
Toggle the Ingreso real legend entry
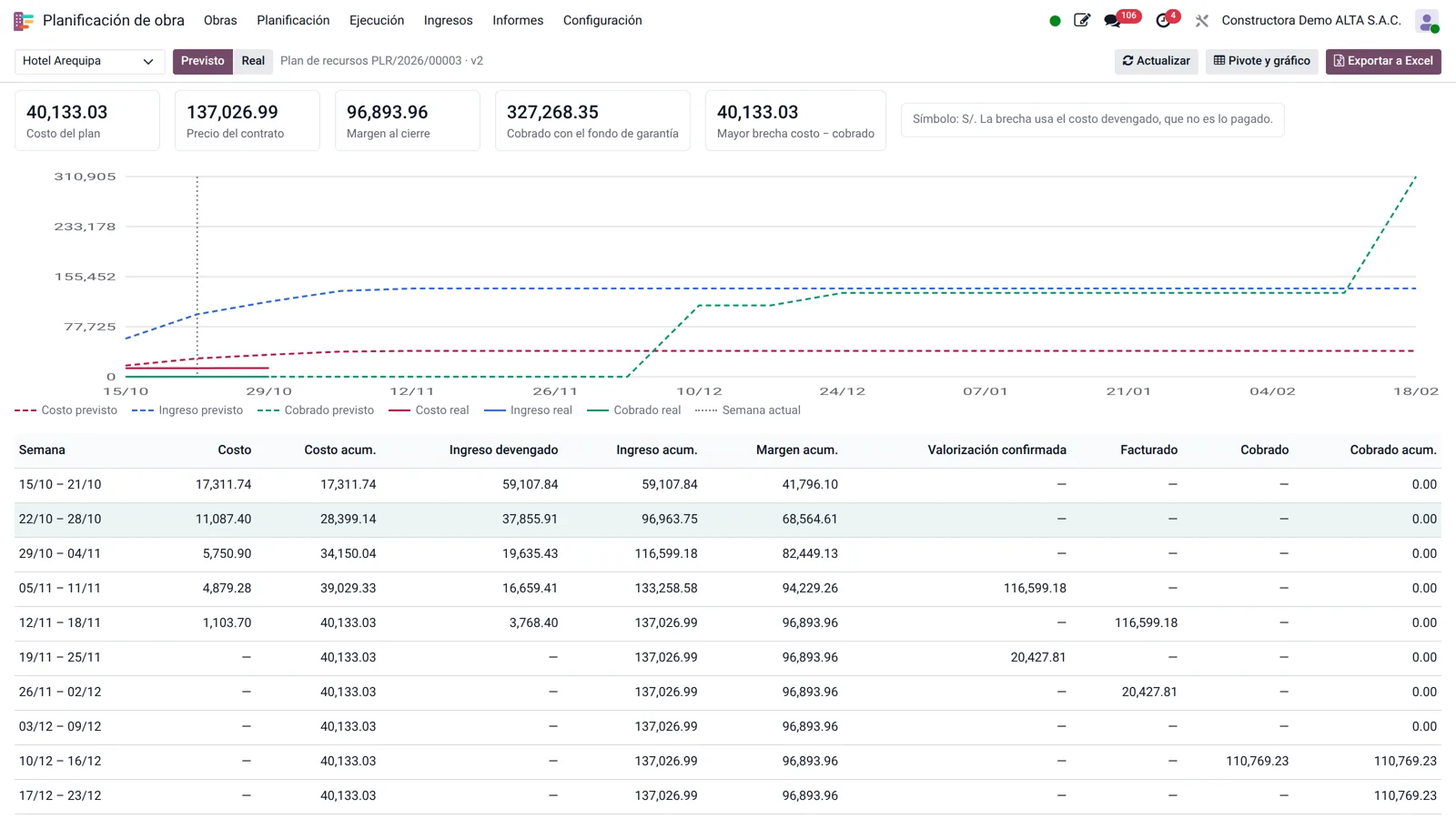coord(528,410)
